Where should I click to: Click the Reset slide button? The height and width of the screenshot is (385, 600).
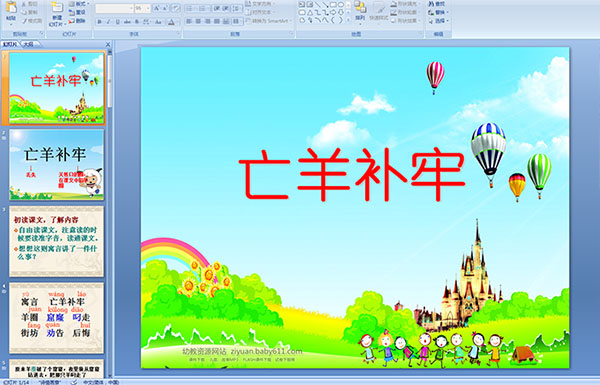tap(77, 12)
